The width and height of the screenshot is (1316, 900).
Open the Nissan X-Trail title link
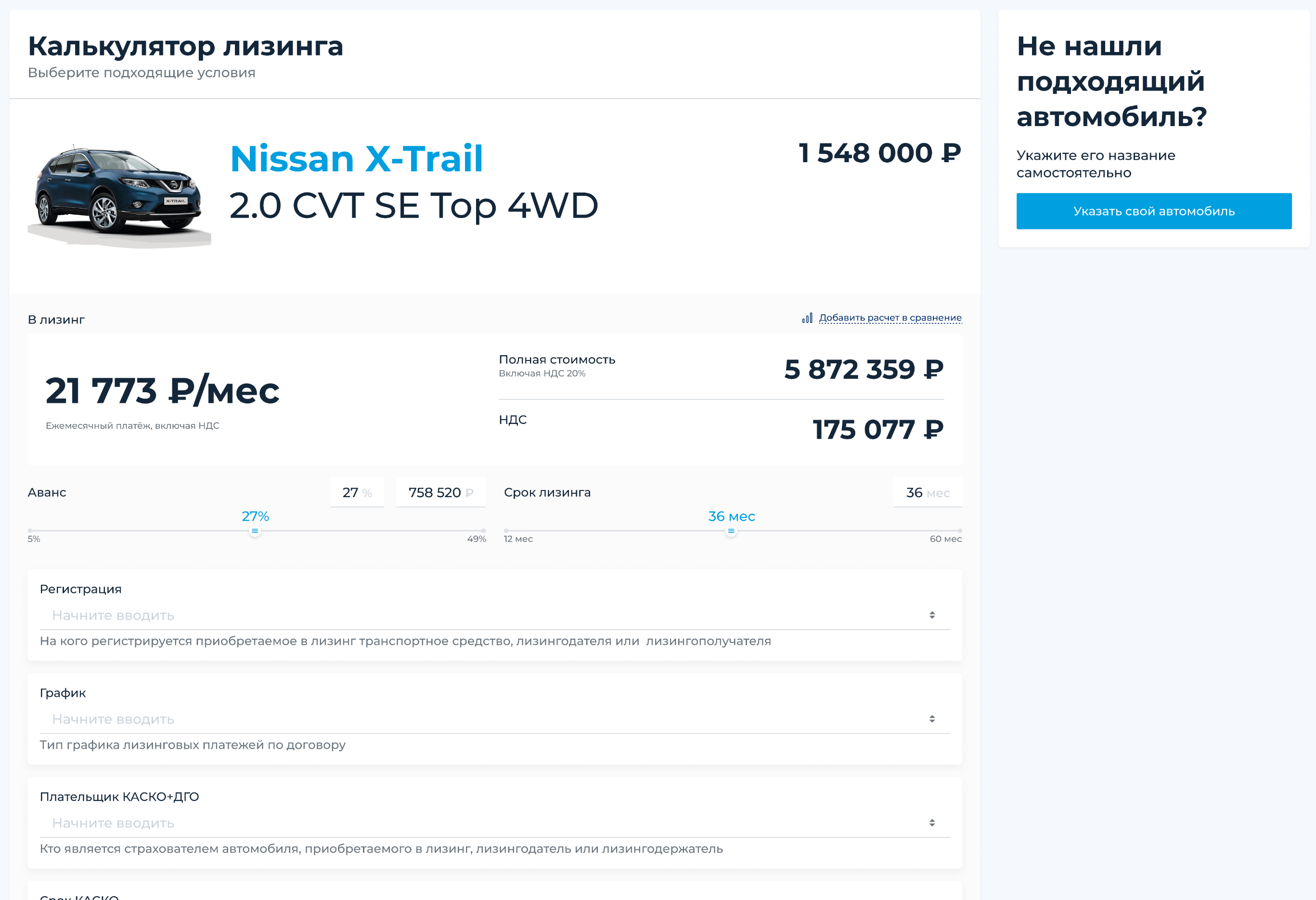356,158
